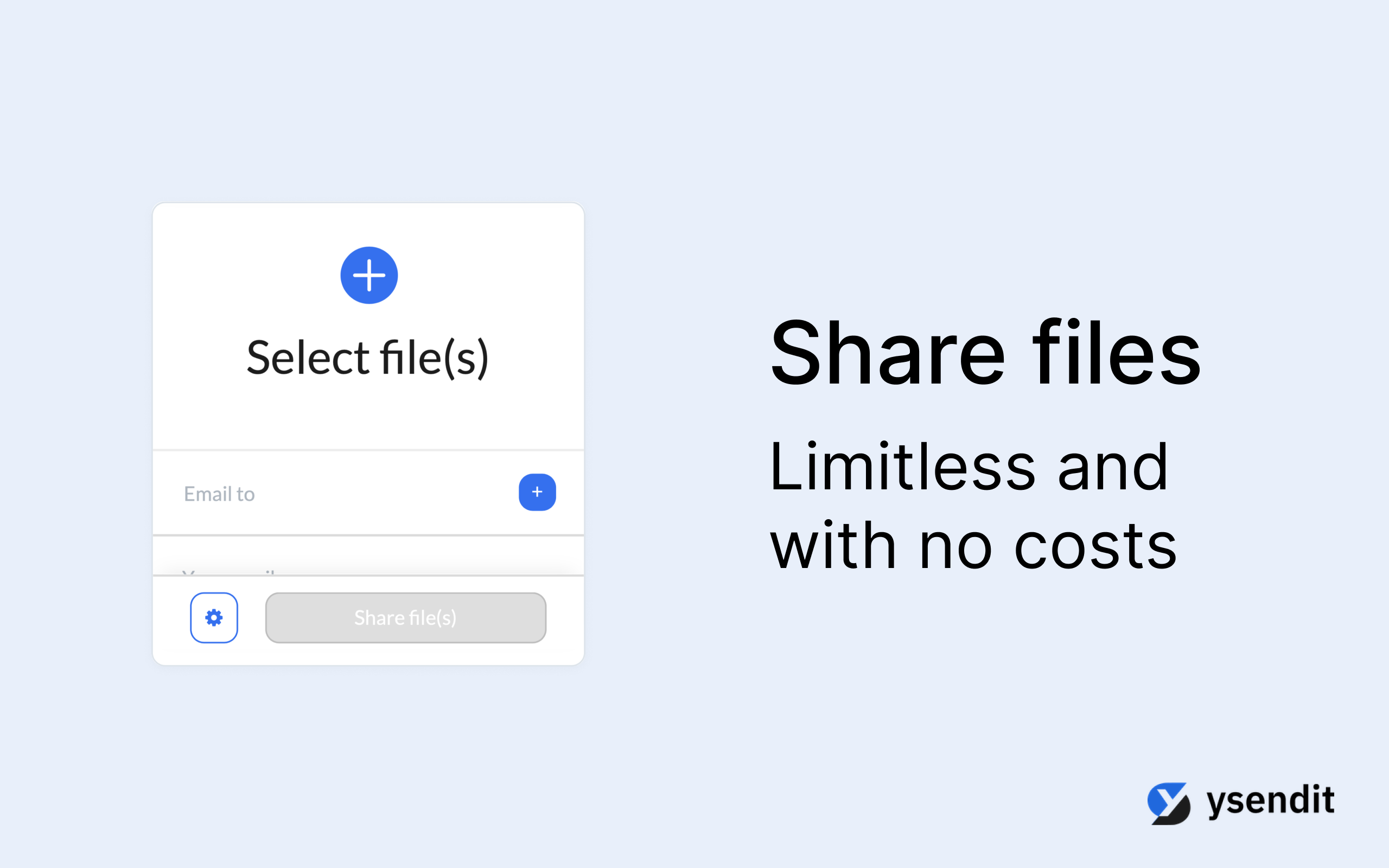The width and height of the screenshot is (1389, 868).
Task: Click the ysendit wordmark text
Action: 1271,802
